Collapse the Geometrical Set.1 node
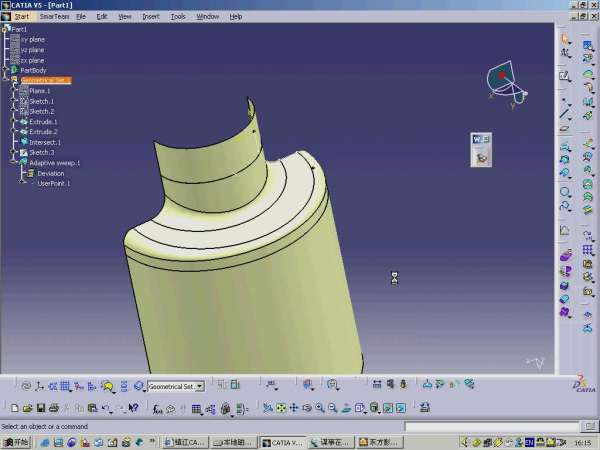 tap(13, 80)
